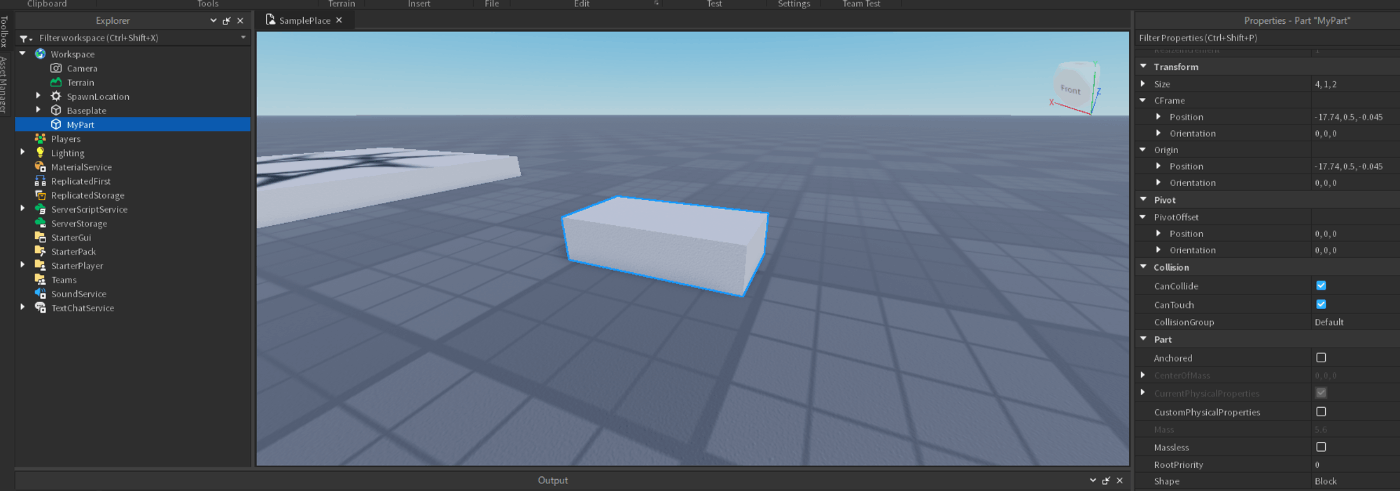Click the ReplicatedFirst icon
This screenshot has height=491, width=1400.
pyautogui.click(x=40, y=181)
